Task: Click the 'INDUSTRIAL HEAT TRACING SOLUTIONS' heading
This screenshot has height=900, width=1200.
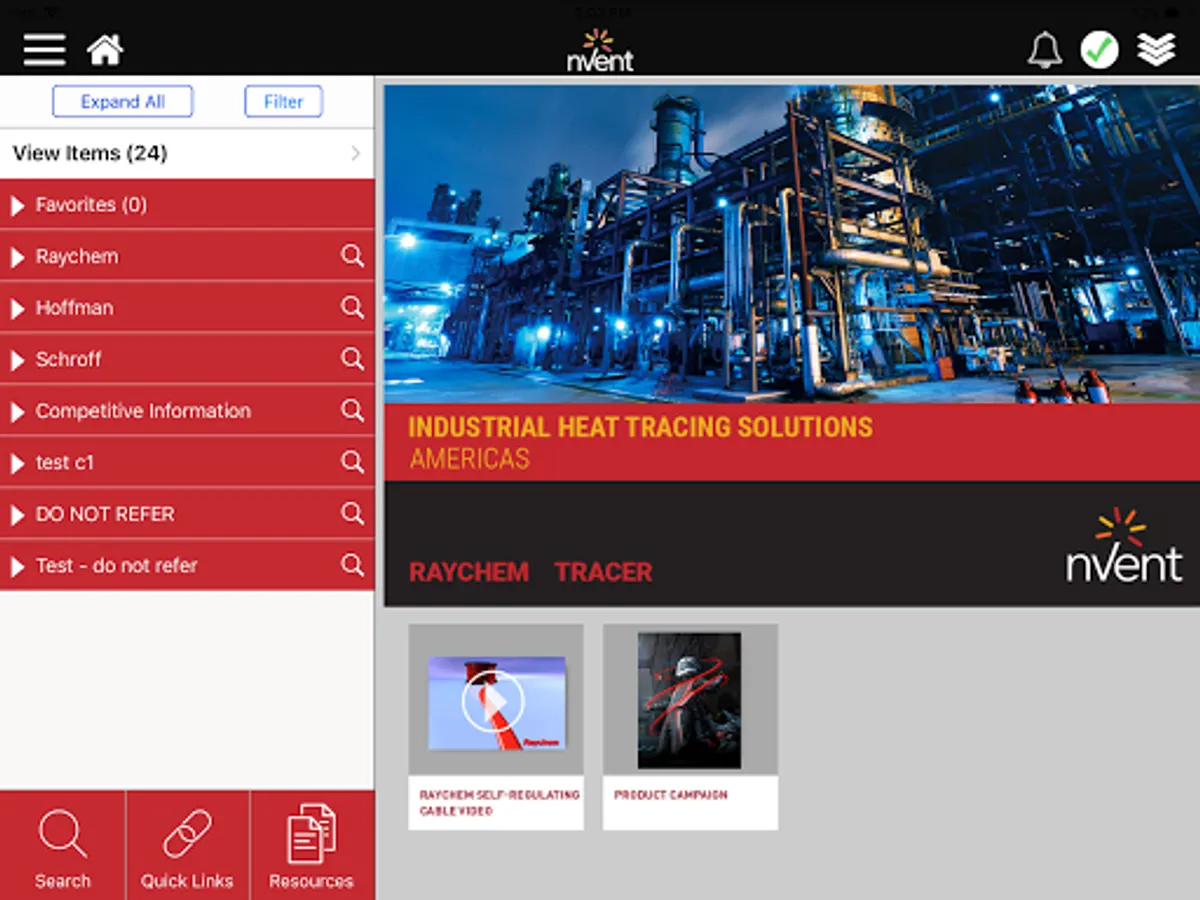Action: point(640,427)
